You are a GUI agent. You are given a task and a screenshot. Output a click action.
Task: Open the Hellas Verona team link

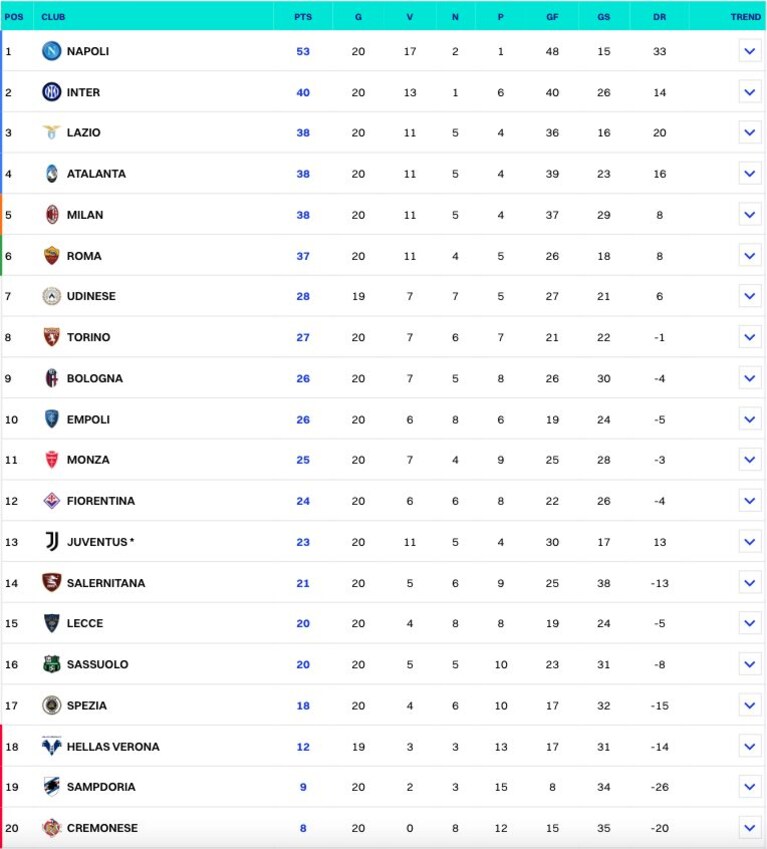point(113,747)
